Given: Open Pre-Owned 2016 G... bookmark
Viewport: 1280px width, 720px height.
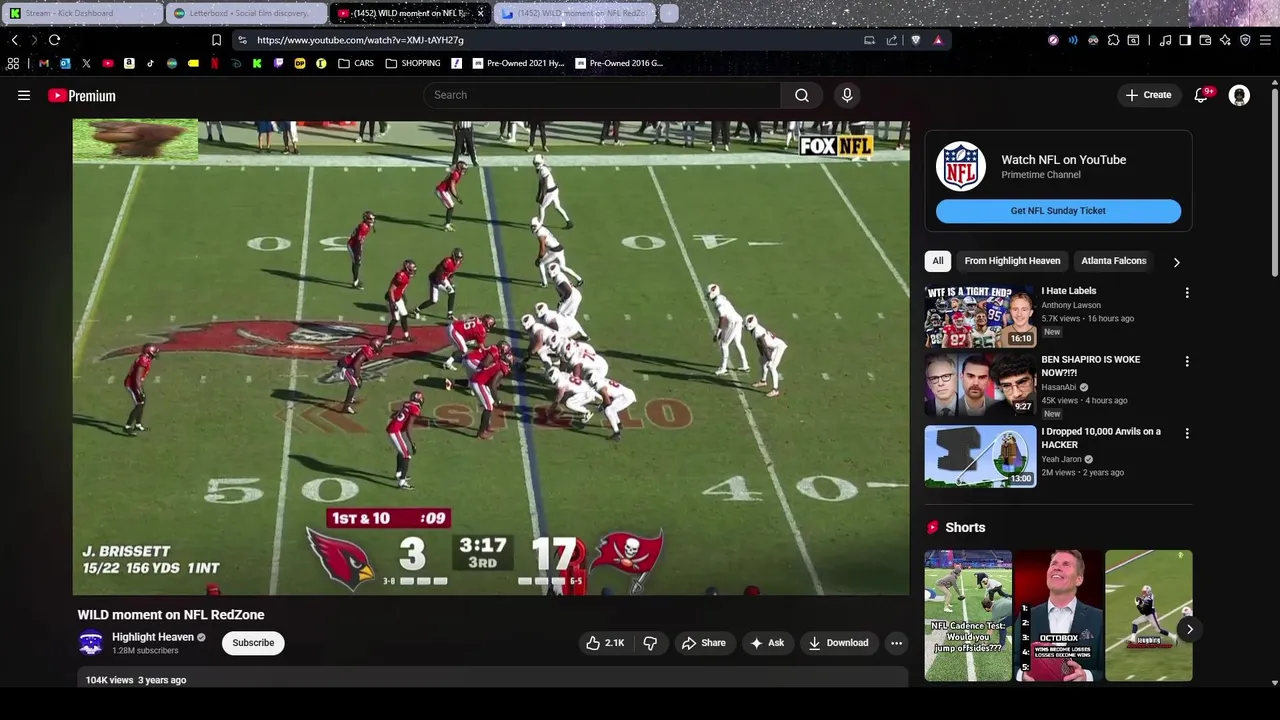Looking at the screenshot, I should [619, 63].
